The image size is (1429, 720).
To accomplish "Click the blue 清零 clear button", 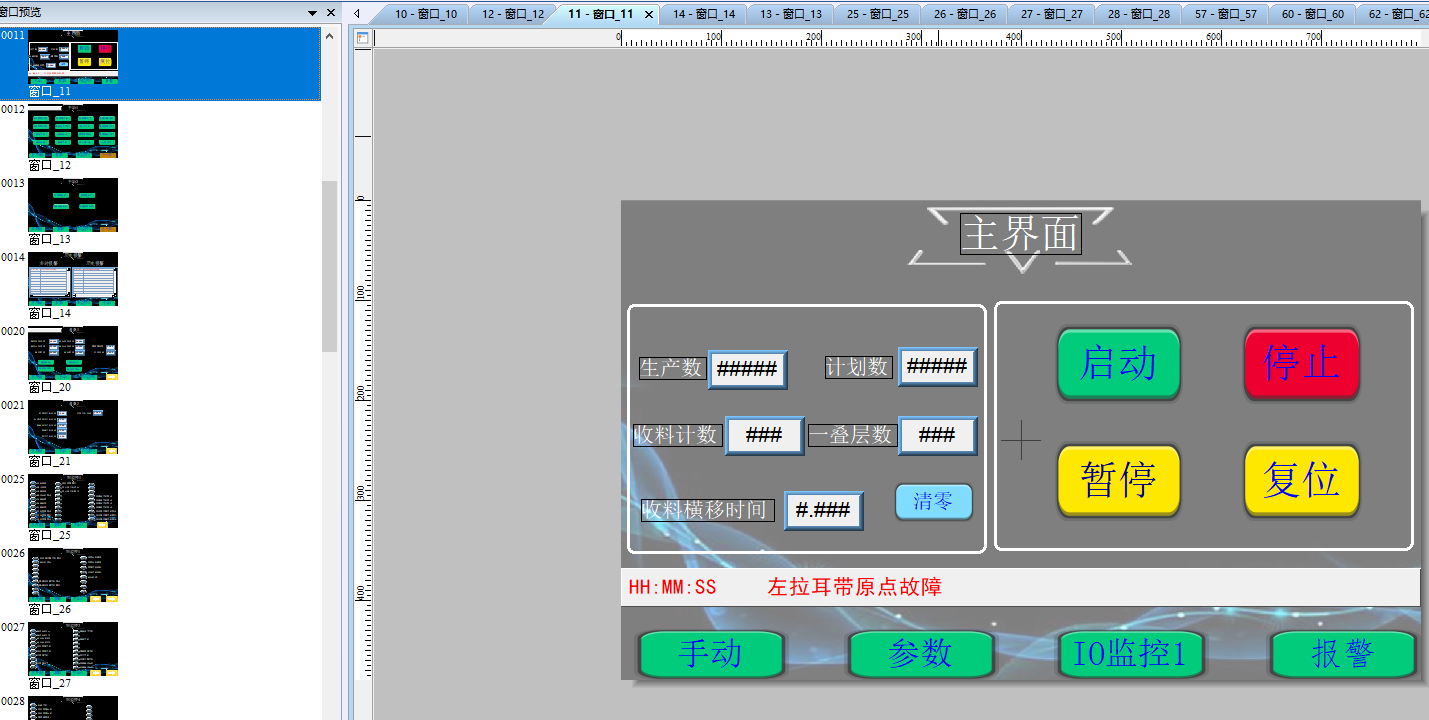I will tap(933, 502).
